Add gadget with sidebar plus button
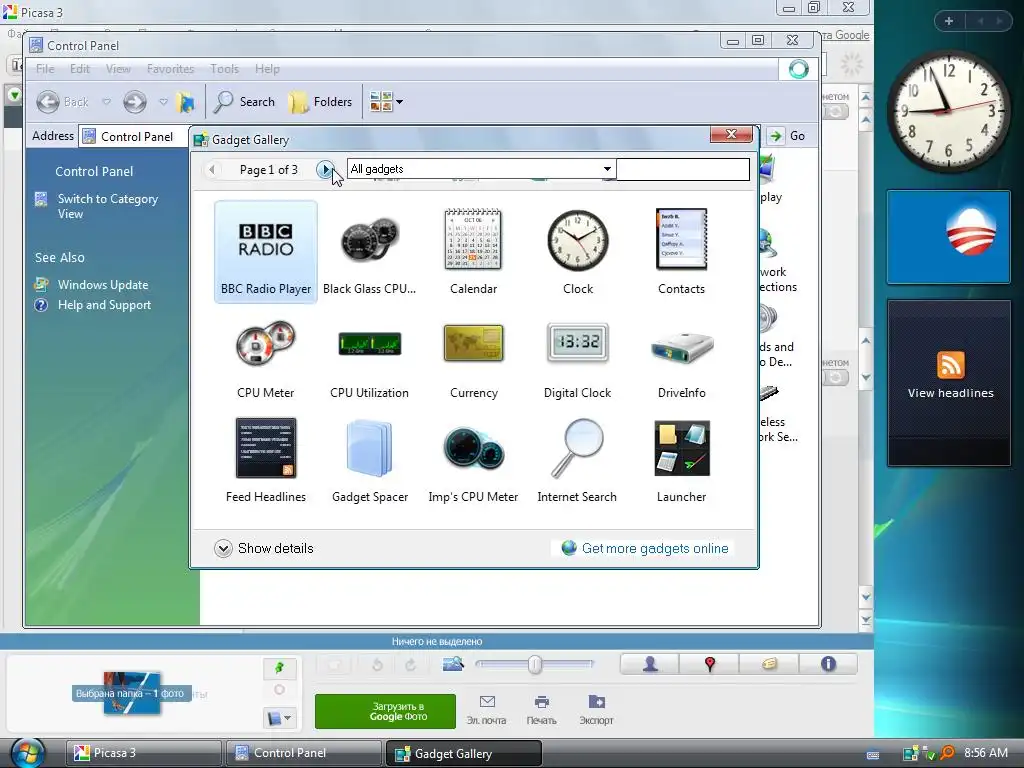Screen dimensions: 1024x768 [949, 21]
